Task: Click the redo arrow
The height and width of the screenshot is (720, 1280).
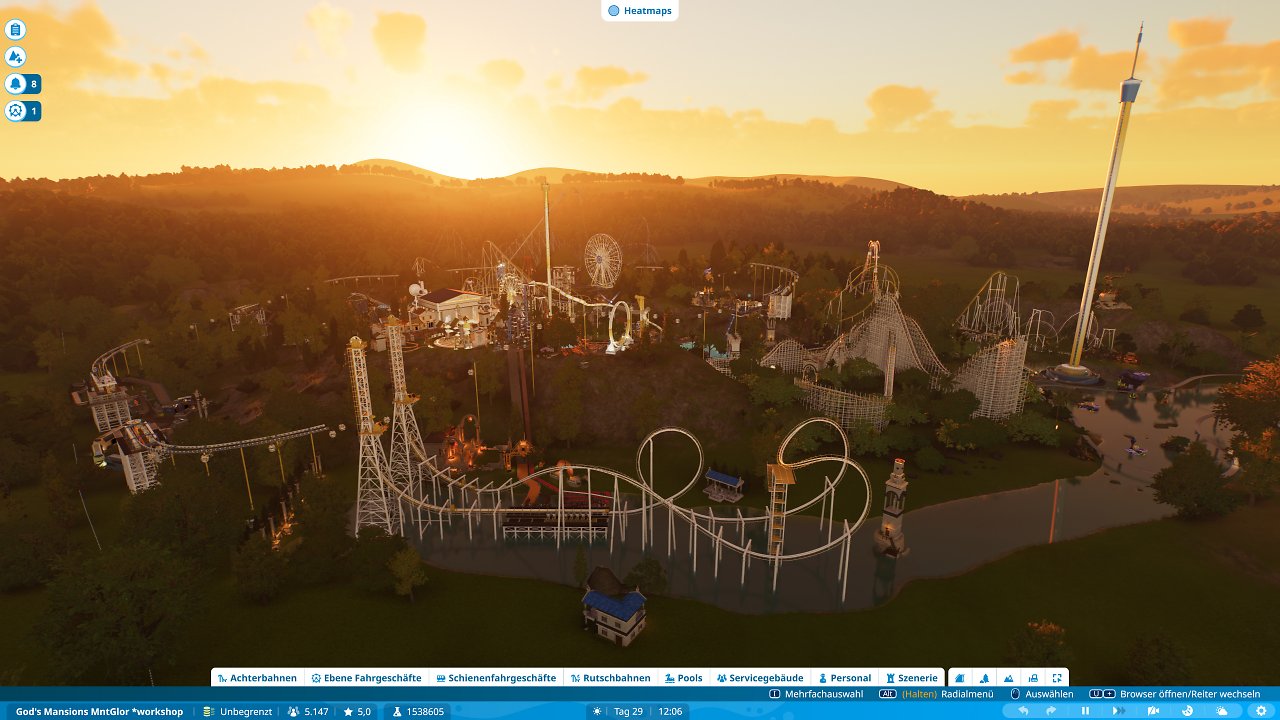Action: point(1052,711)
